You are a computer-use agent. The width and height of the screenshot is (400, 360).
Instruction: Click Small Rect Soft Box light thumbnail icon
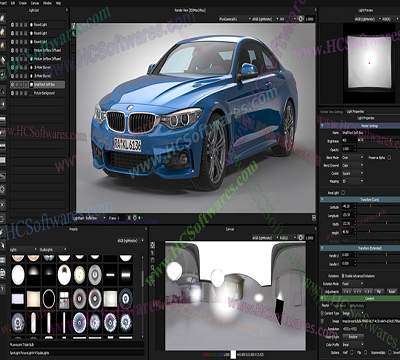pyautogui.click(x=31, y=85)
